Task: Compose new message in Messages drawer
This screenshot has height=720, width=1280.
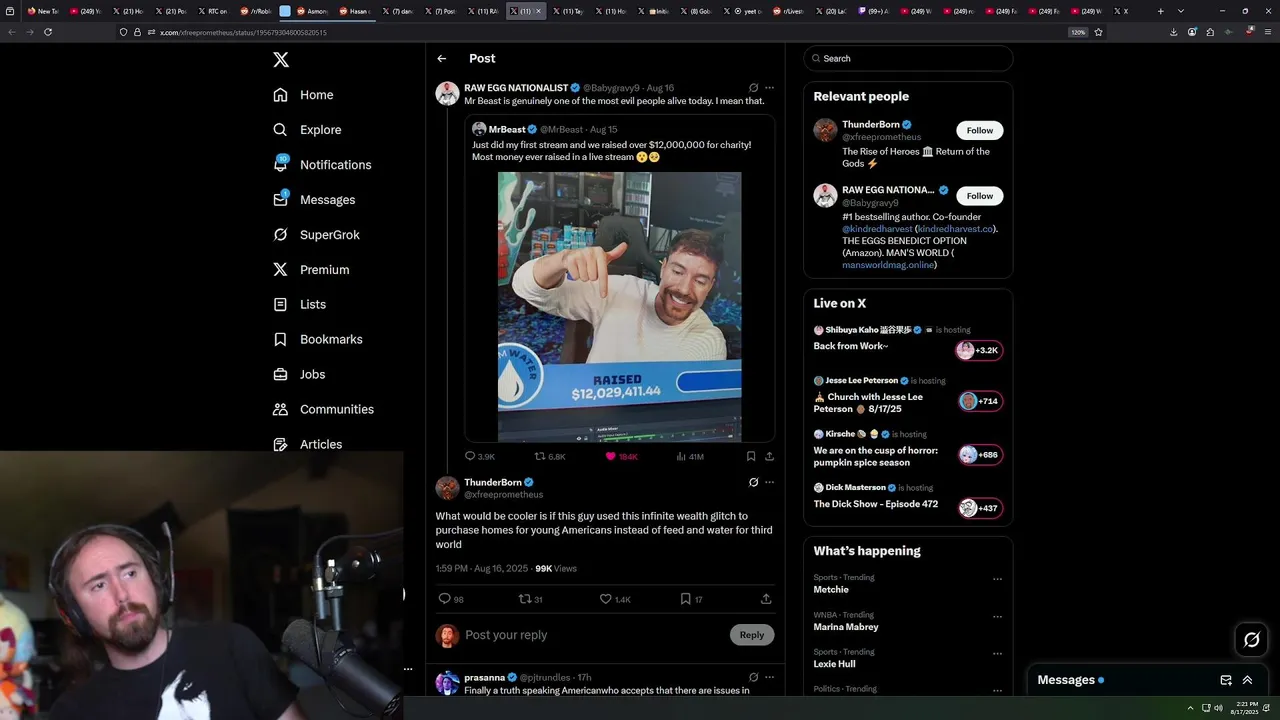Action: (1226, 680)
